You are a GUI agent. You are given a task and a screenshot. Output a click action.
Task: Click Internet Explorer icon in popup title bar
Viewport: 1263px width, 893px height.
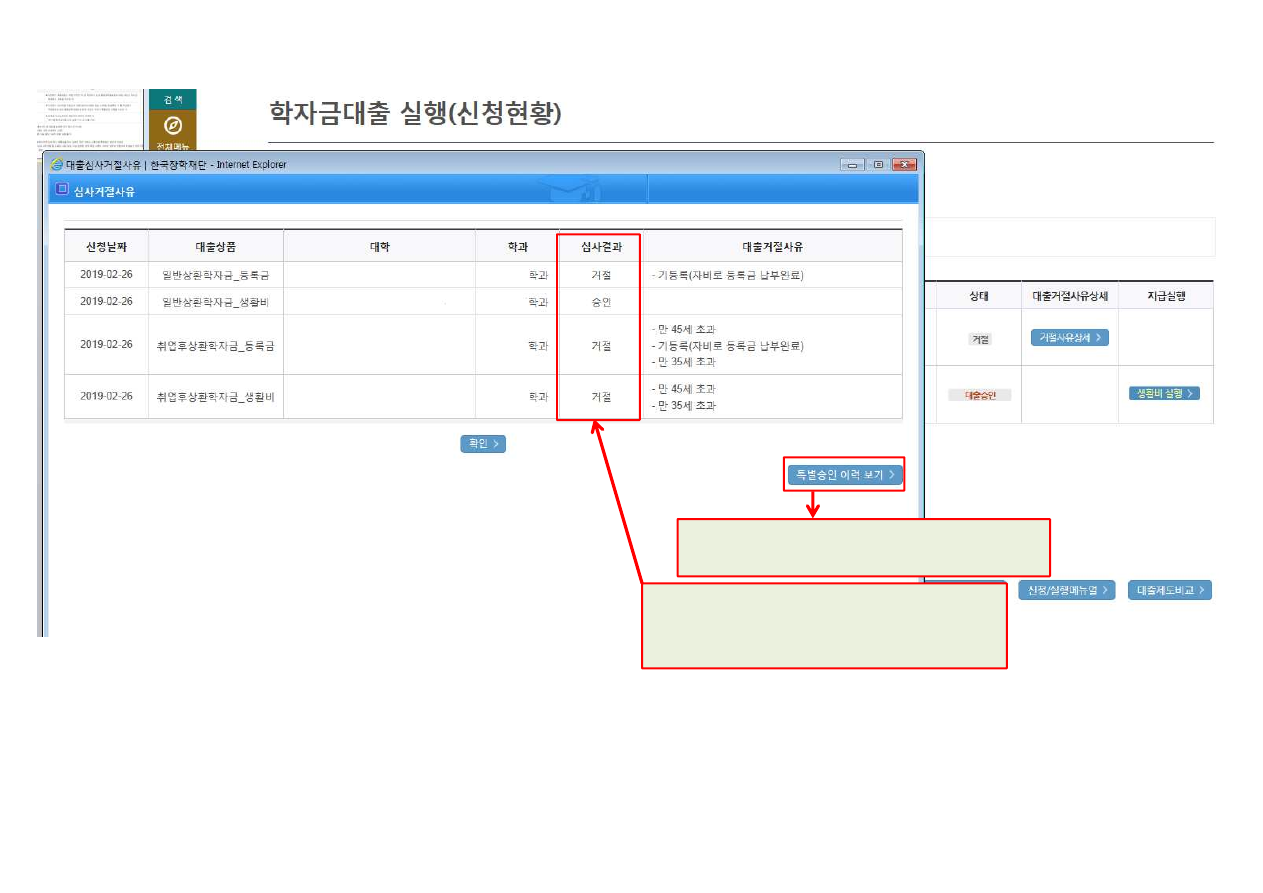click(57, 164)
